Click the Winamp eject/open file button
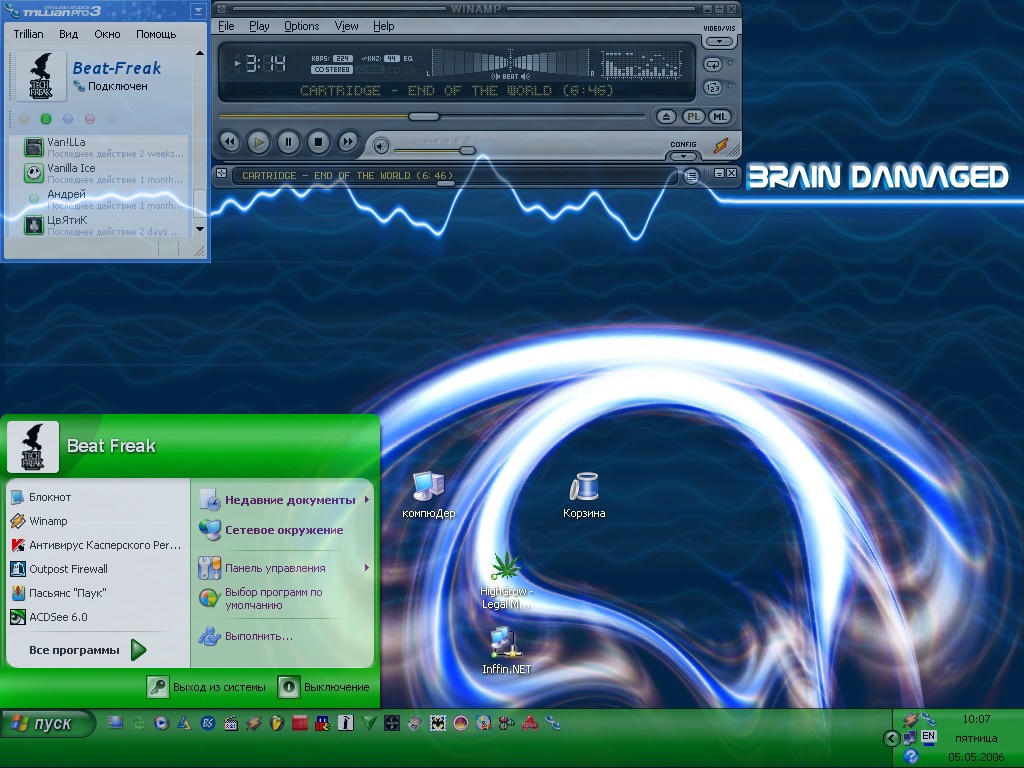 [666, 117]
